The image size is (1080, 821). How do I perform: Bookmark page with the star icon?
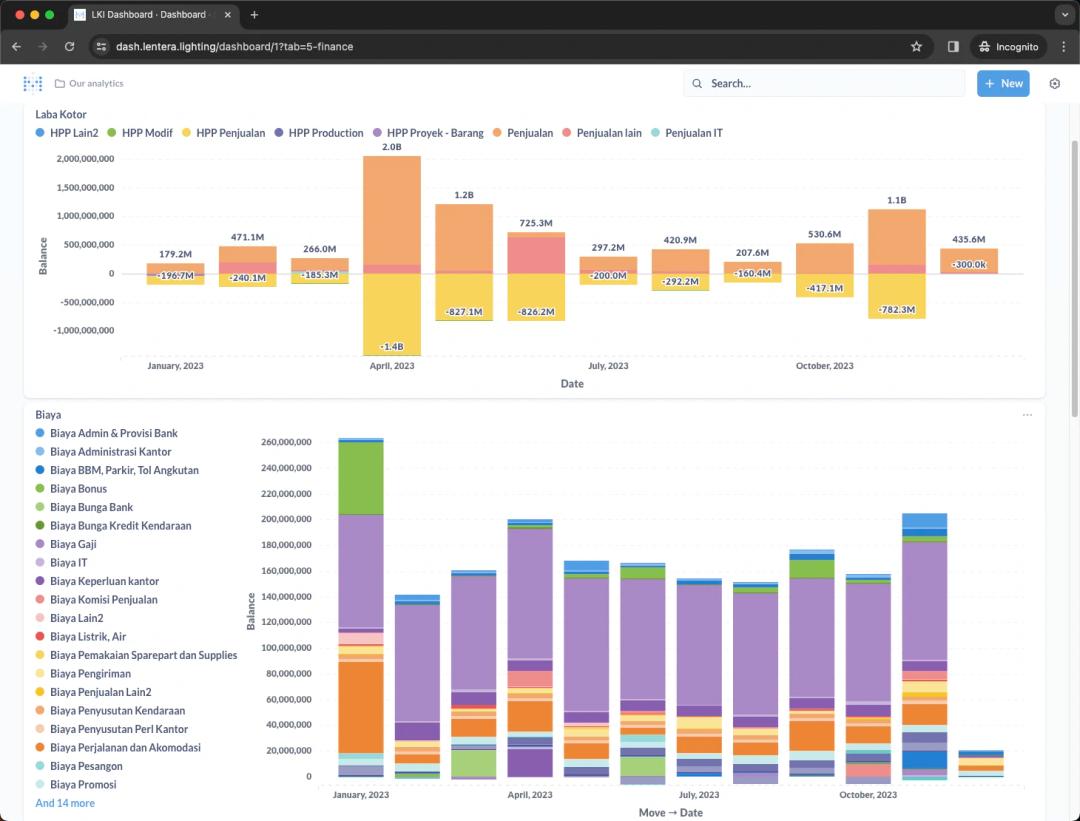[x=916, y=47]
